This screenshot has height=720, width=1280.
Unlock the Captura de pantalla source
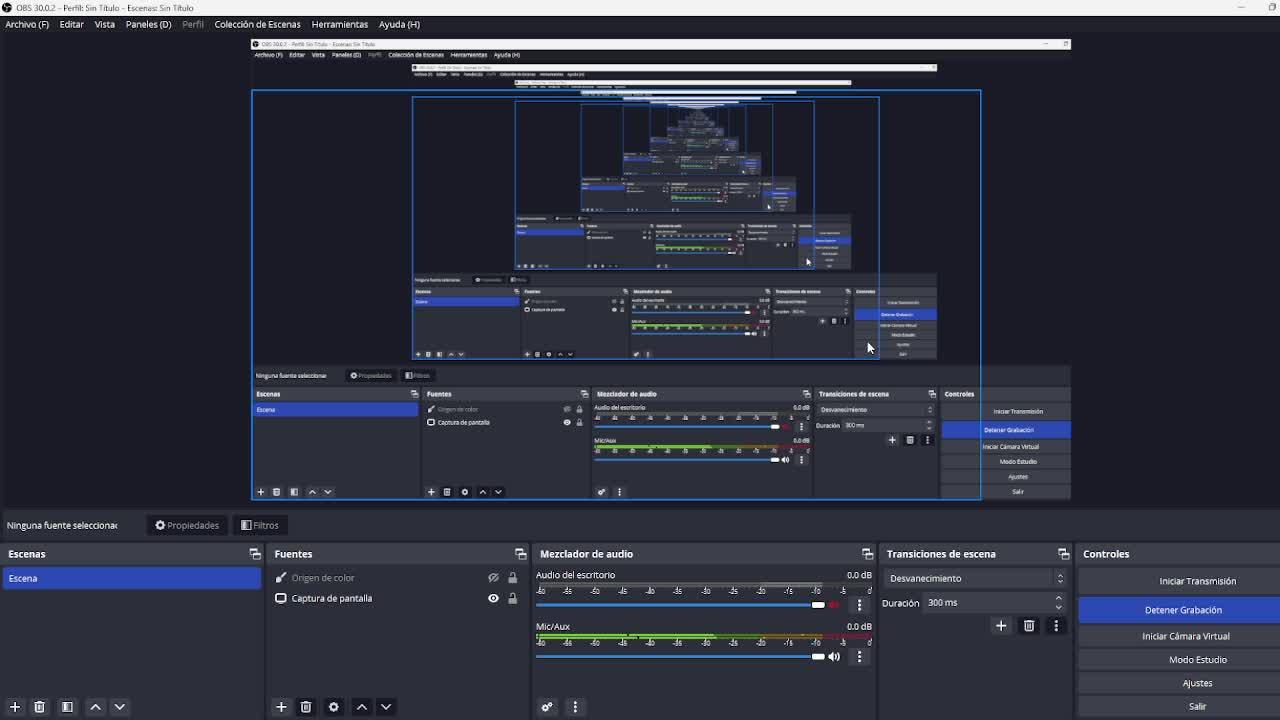click(513, 598)
